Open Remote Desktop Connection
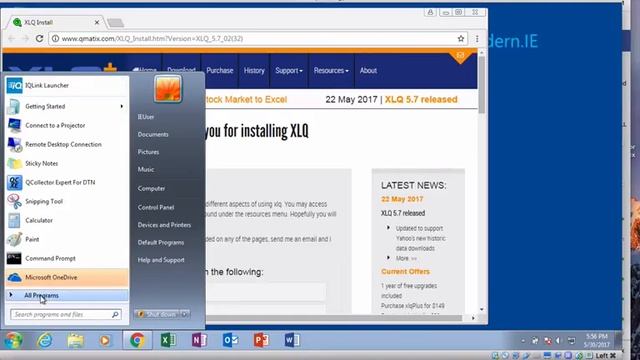Screen dimensions: 640x360 click(x=67, y=144)
